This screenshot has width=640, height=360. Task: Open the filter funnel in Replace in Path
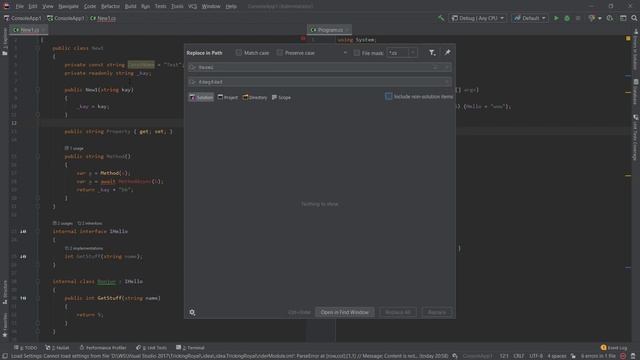click(432, 53)
